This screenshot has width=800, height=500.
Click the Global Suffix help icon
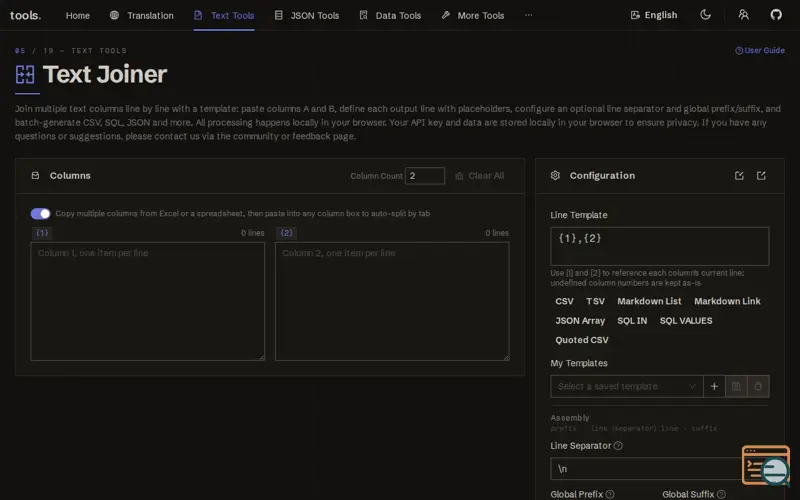[x=721, y=494]
